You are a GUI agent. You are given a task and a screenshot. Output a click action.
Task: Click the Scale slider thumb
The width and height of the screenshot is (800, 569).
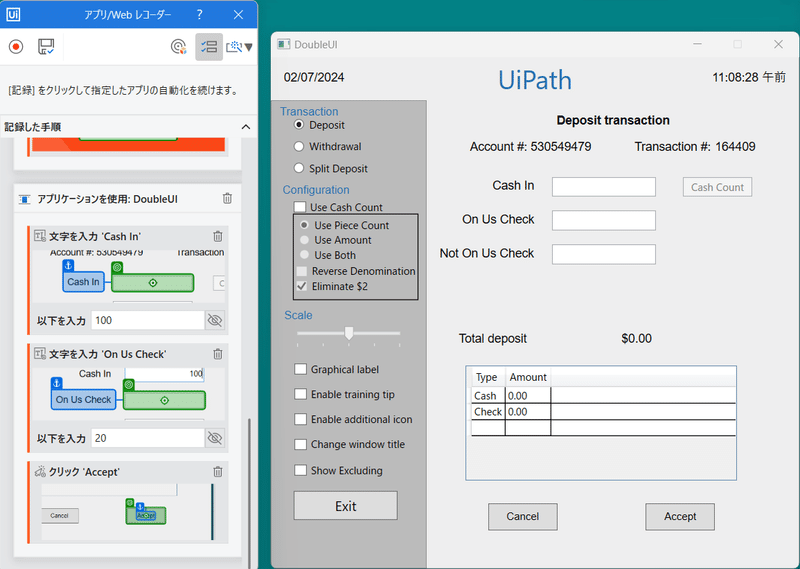(x=349, y=333)
